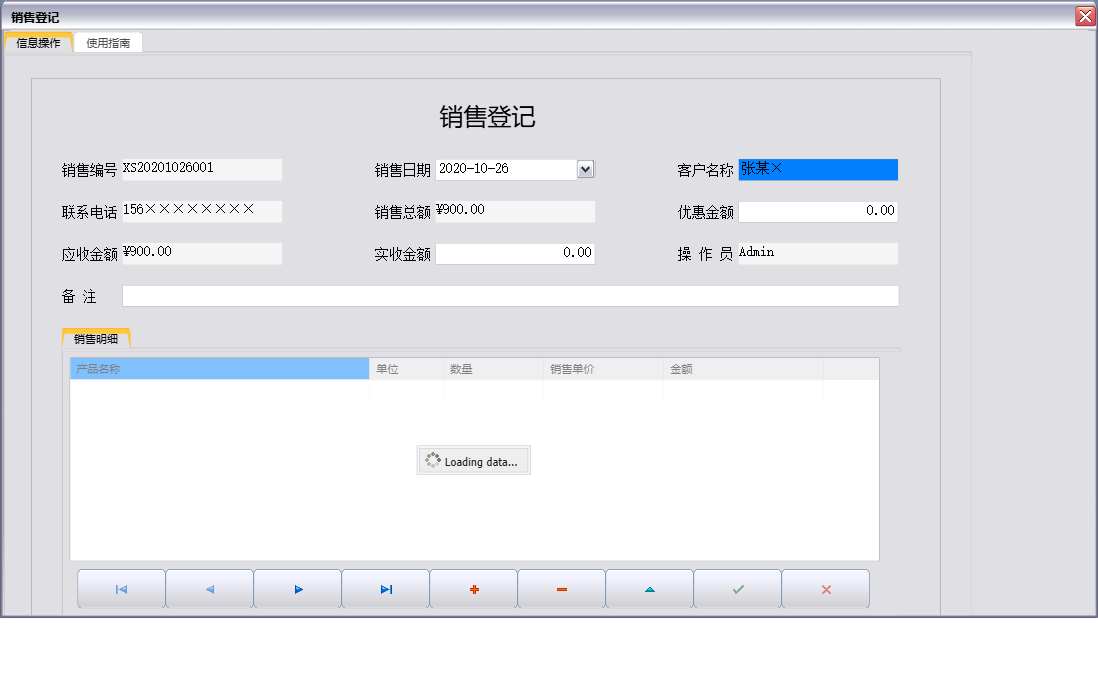
Task: Click the 销售明细 detail tab
Action: pos(95,338)
